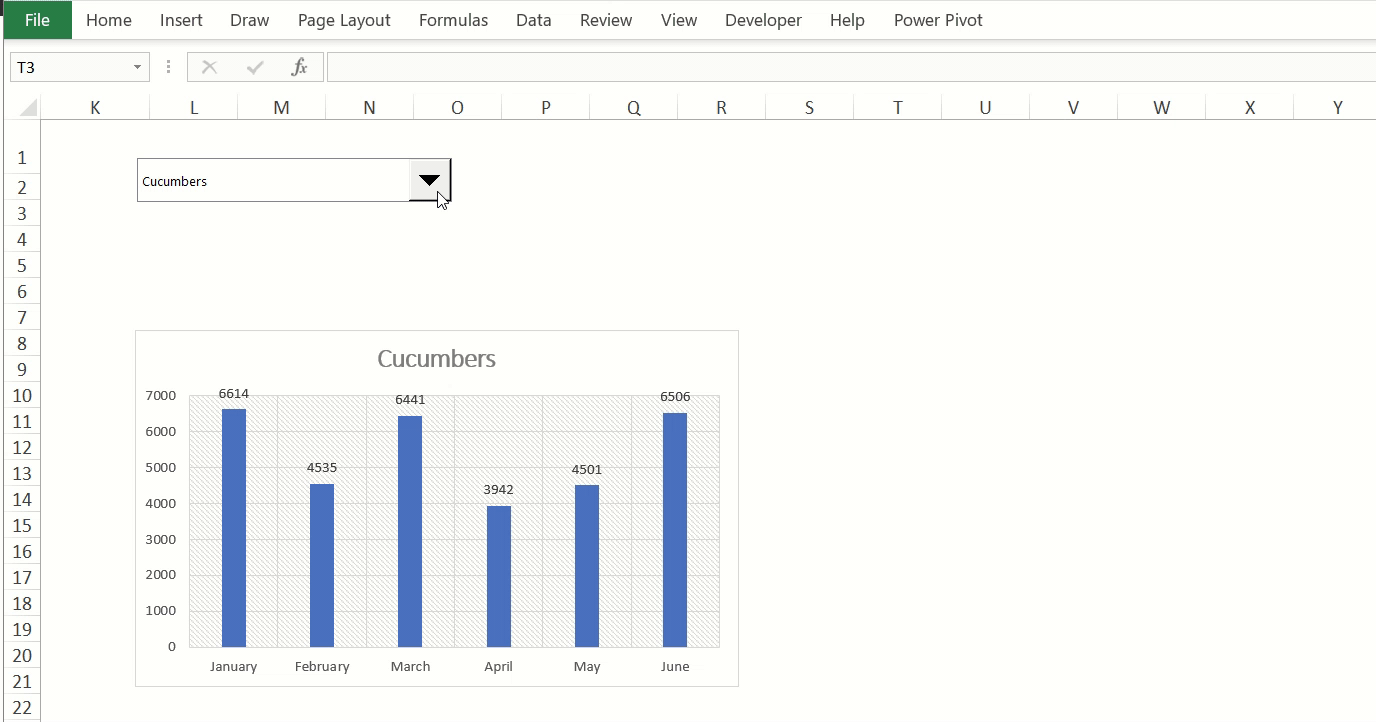Click the June axis label
Image resolution: width=1376 pixels, height=722 pixels.
point(675,666)
